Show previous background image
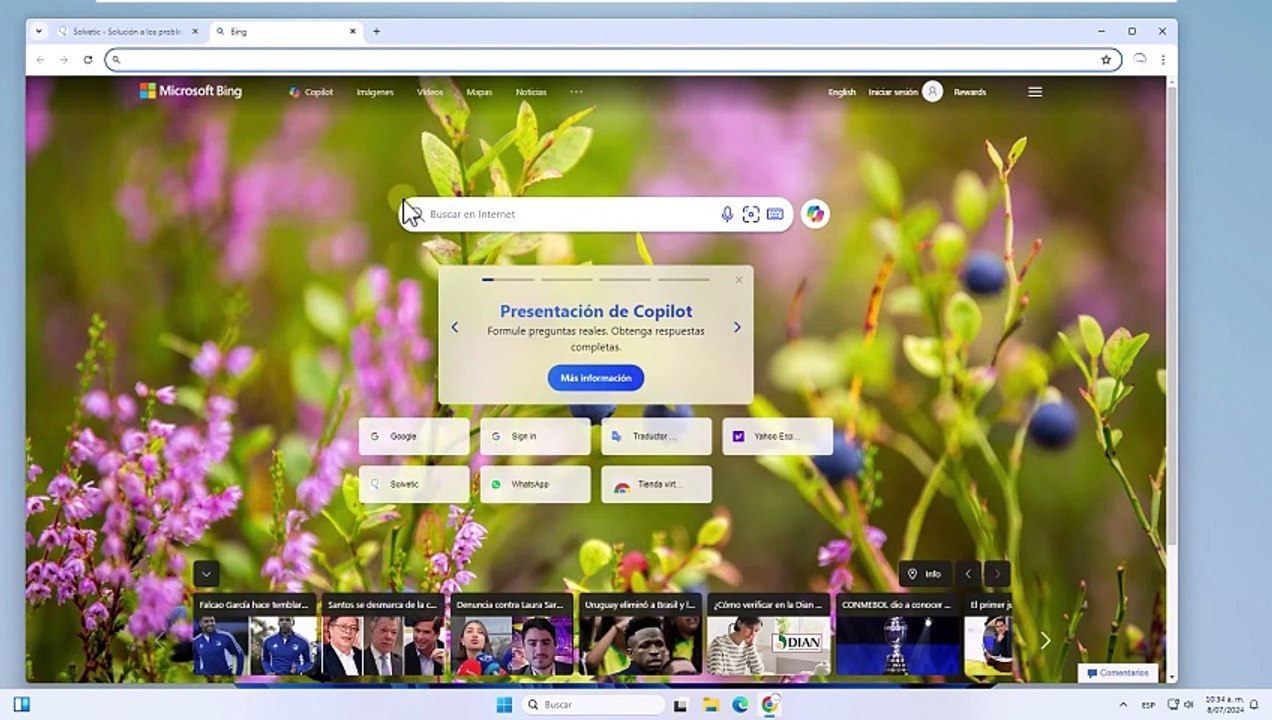Image resolution: width=1272 pixels, height=720 pixels. (x=968, y=574)
